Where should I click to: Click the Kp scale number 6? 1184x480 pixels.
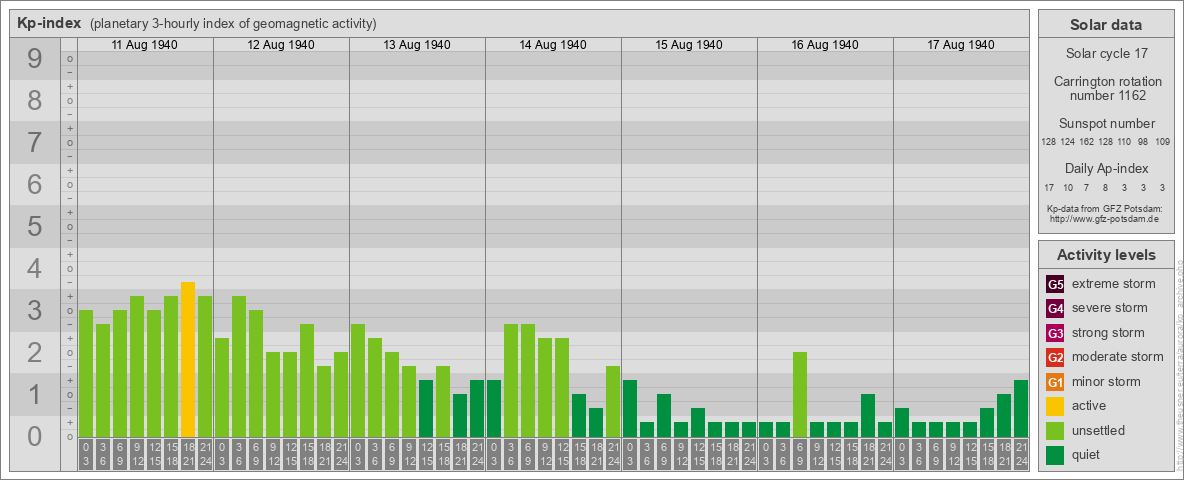35,184
